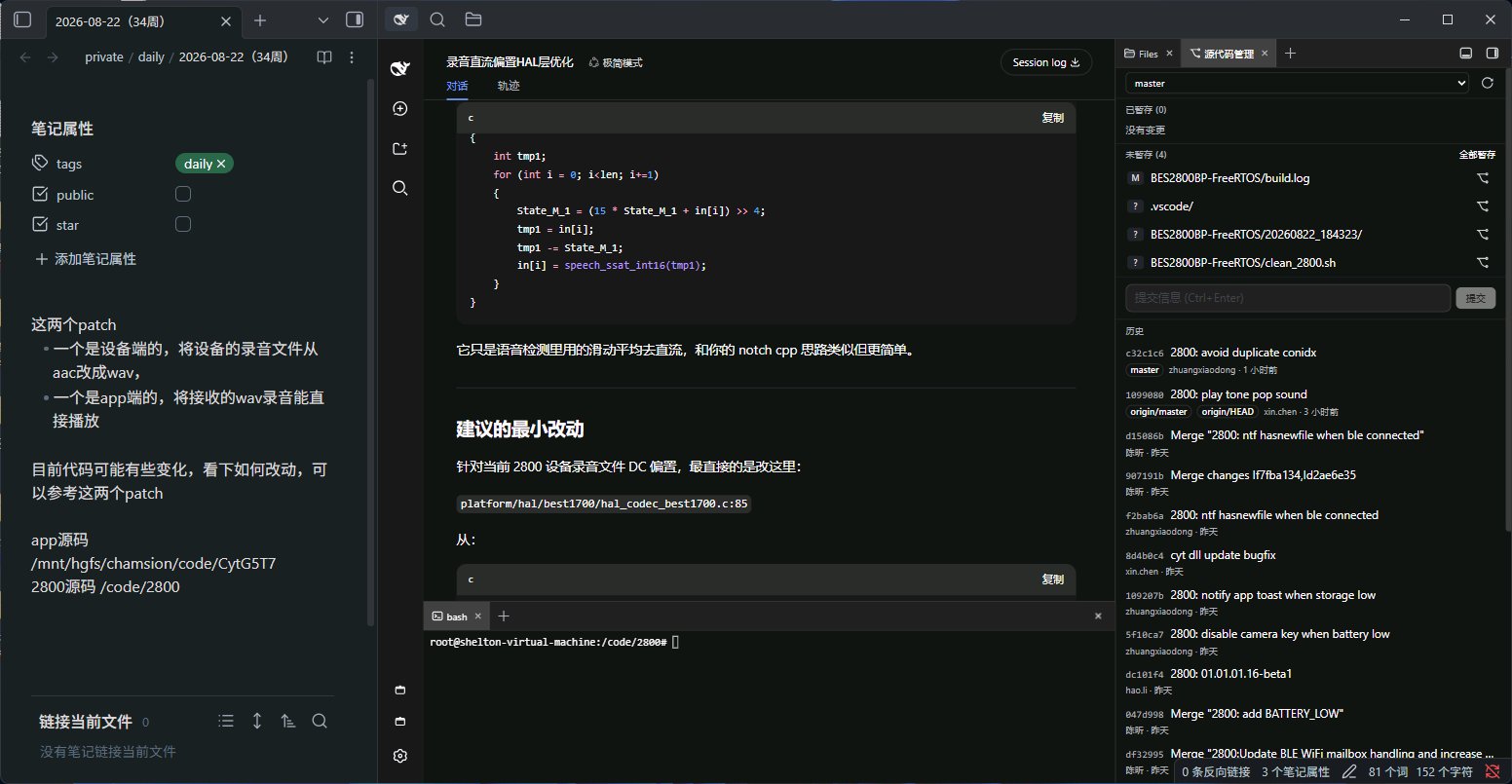Navigate back with the left arrow
1512x784 pixels.
pyautogui.click(x=26, y=57)
